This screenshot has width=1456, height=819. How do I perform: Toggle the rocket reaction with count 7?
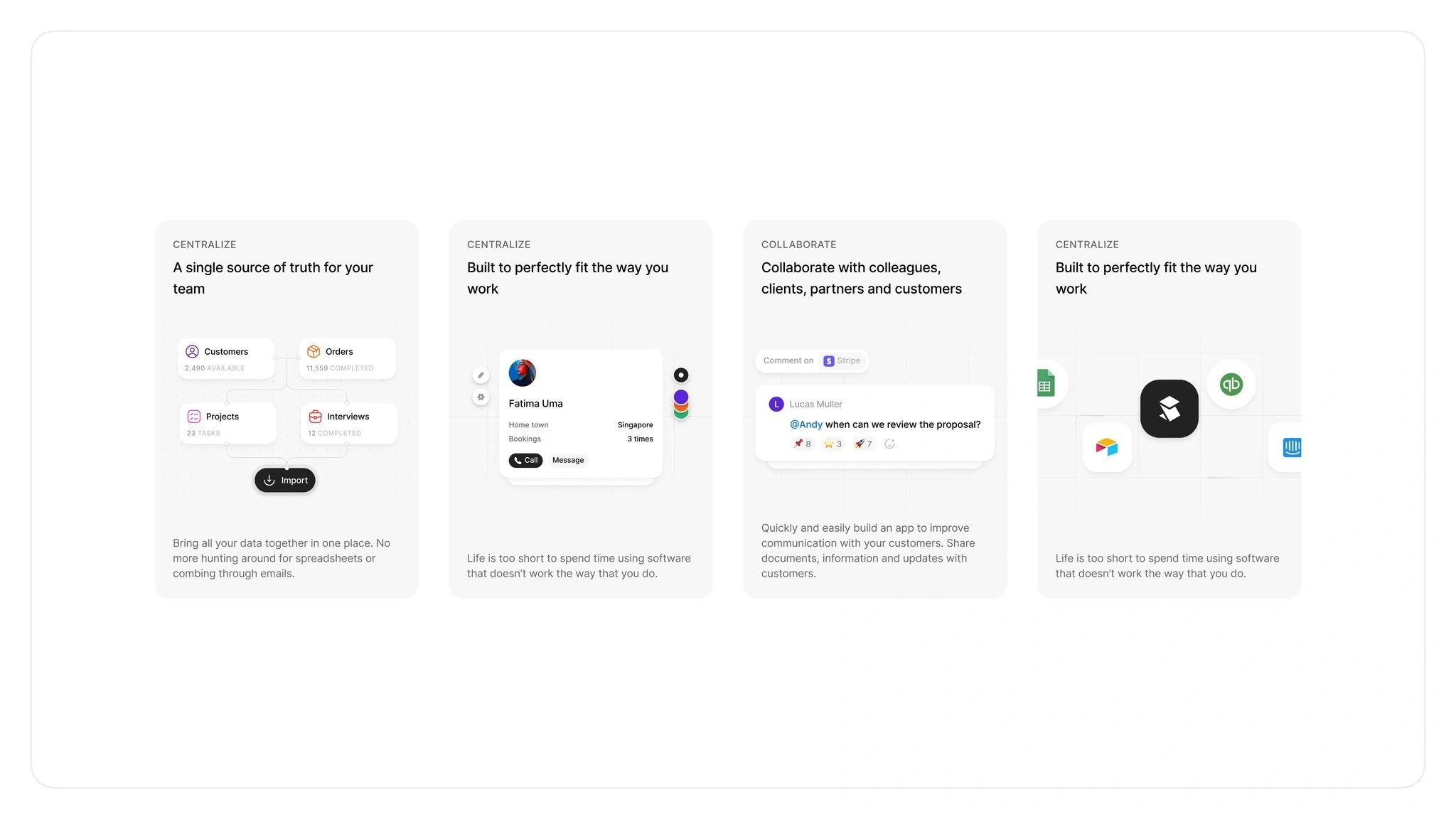tap(863, 444)
